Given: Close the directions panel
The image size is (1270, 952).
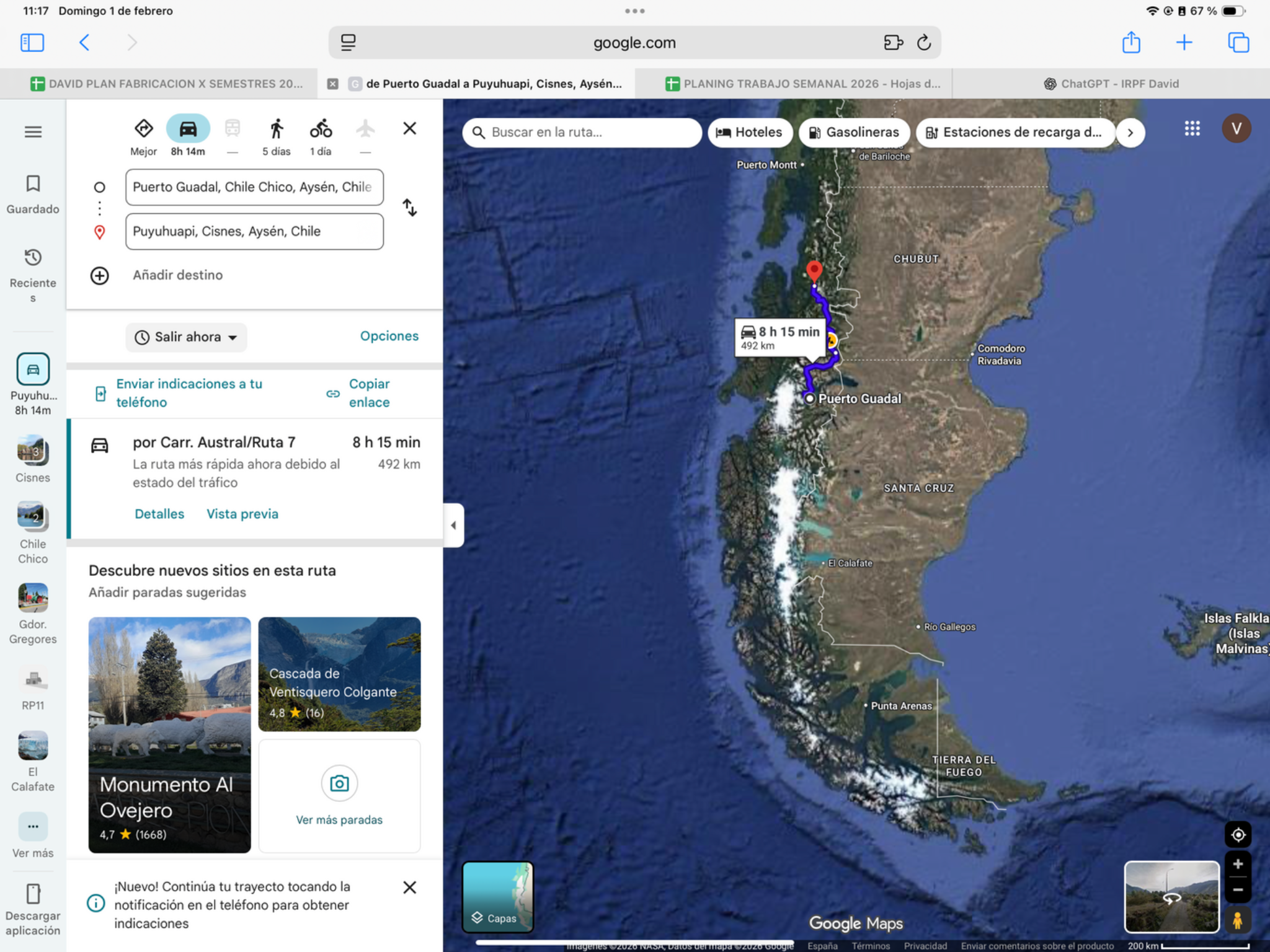Looking at the screenshot, I should click(409, 128).
